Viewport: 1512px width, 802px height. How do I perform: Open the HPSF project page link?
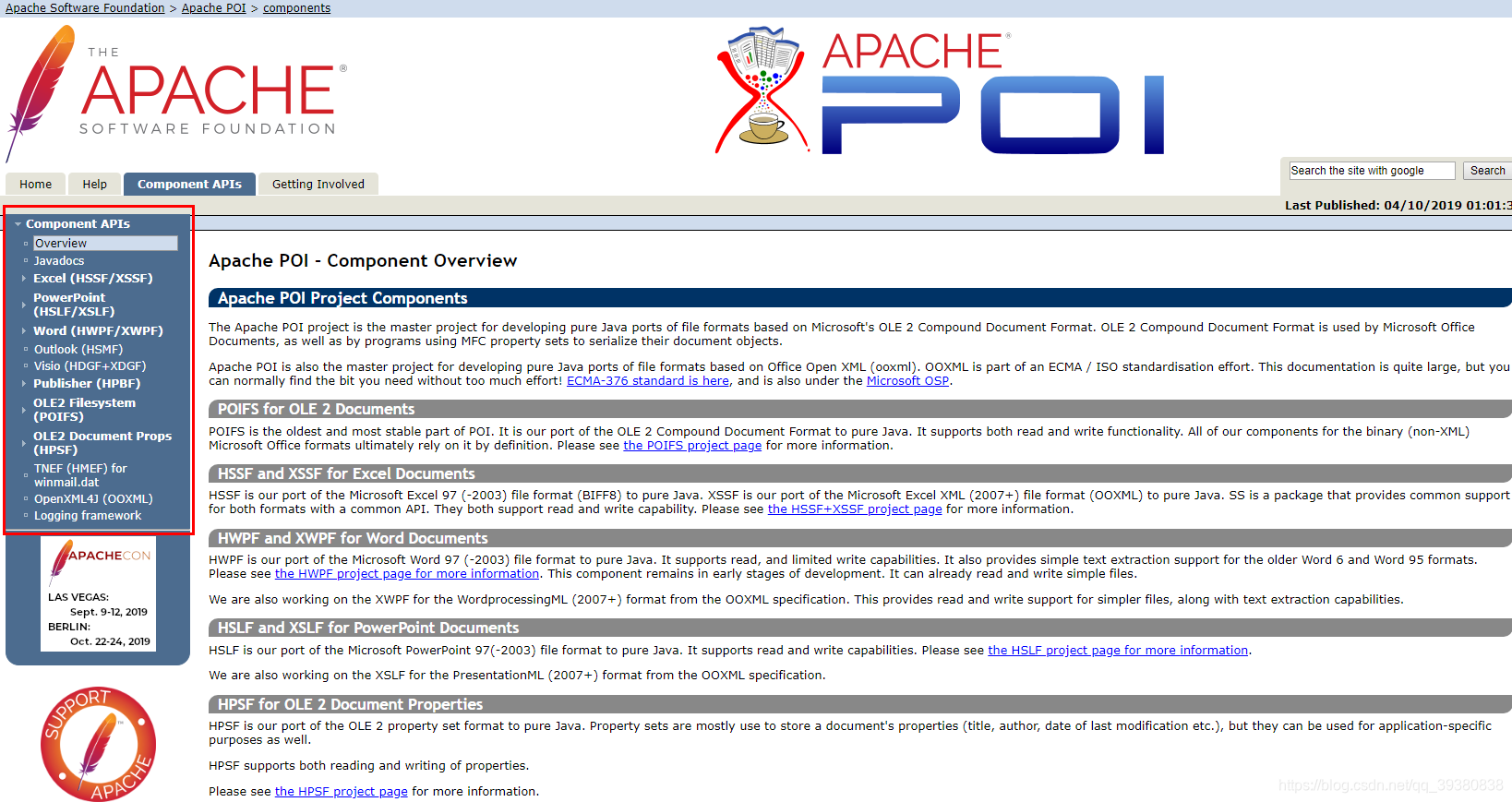click(342, 792)
